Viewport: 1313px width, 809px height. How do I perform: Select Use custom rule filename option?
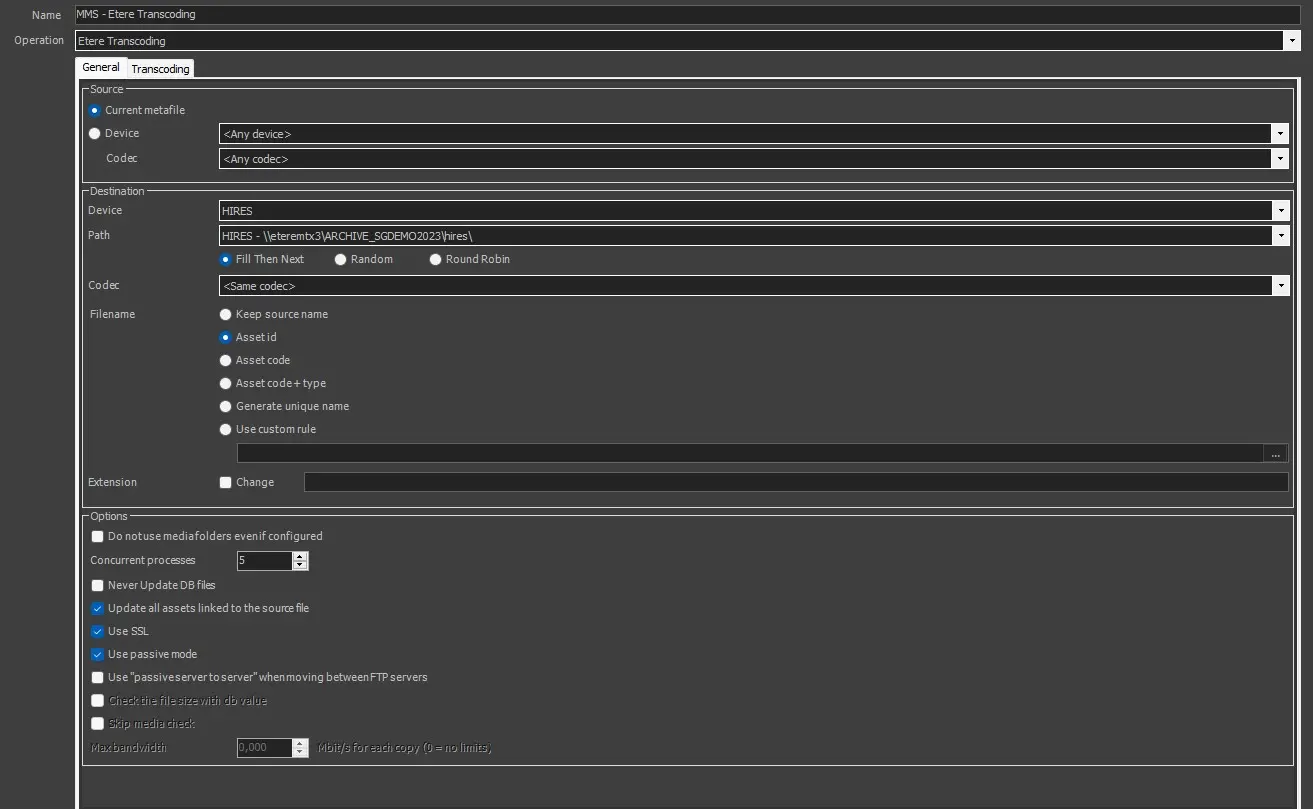click(226, 430)
